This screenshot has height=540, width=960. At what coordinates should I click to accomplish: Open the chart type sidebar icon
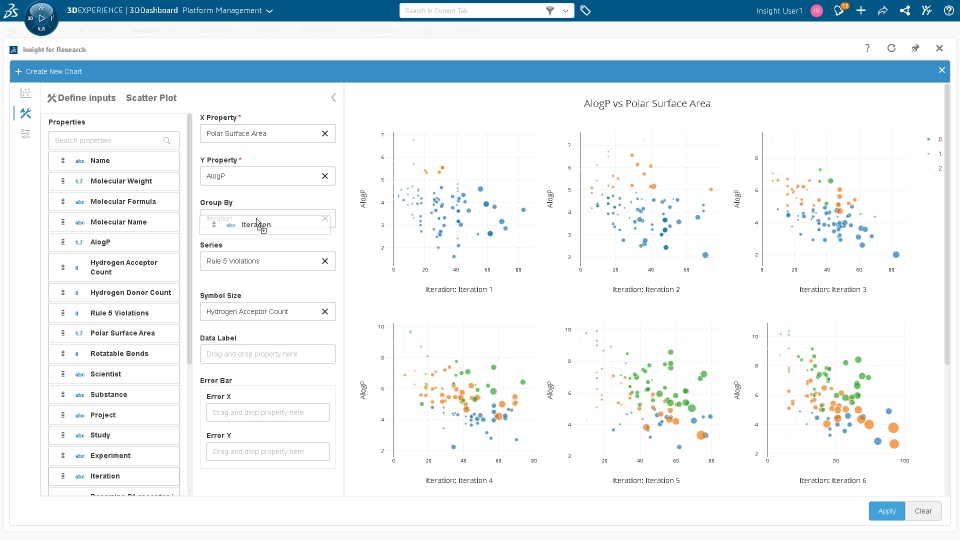pos(25,93)
